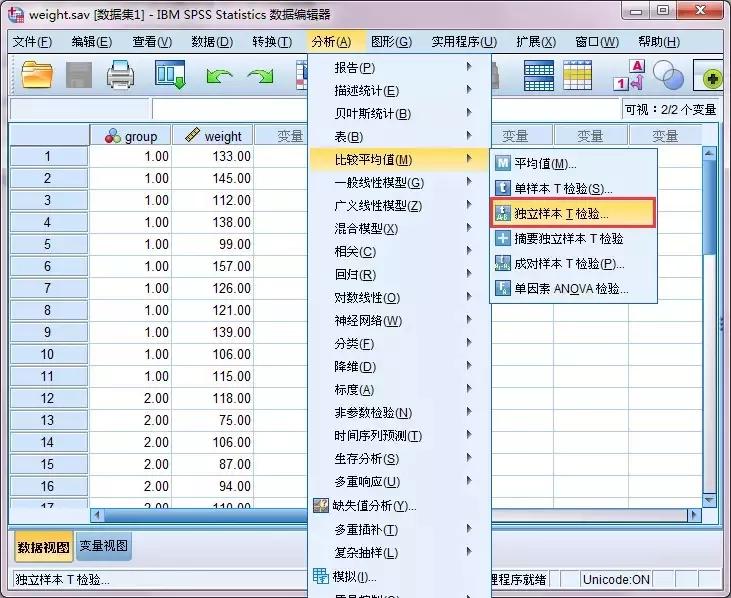Click the Open folder toolbar icon
The width and height of the screenshot is (731, 598).
pos(37,75)
